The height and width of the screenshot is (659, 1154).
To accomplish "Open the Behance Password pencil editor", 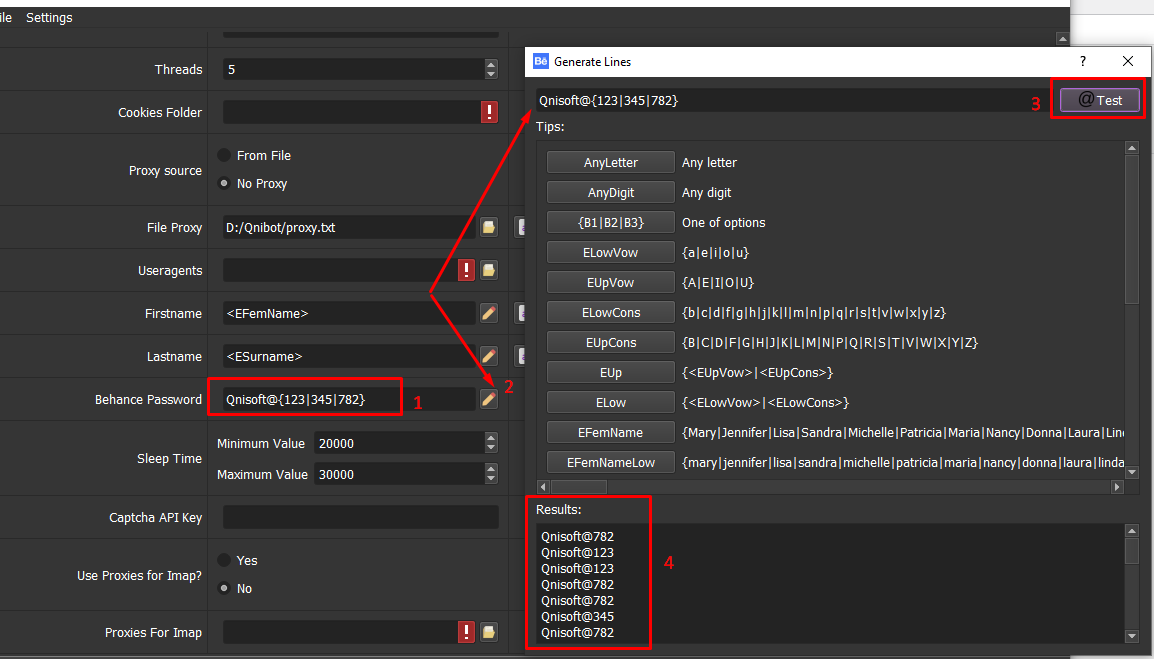I will [489, 399].
